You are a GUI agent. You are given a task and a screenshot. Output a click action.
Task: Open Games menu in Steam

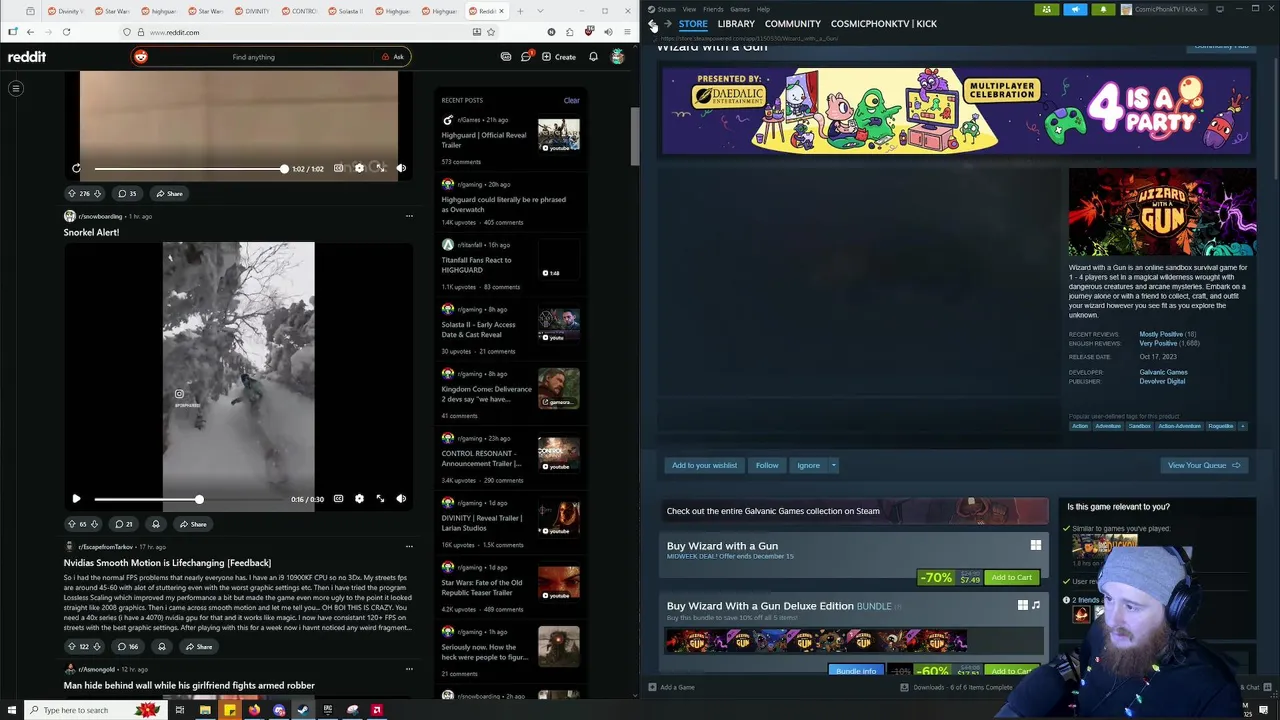[740, 9]
